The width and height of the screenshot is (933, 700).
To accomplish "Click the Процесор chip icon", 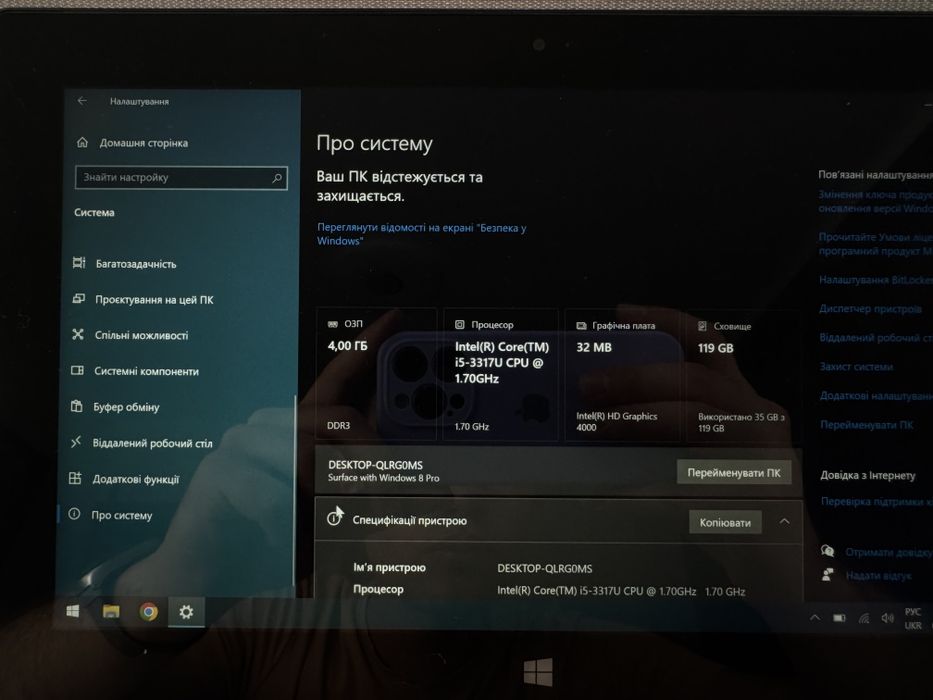I will click(x=459, y=324).
